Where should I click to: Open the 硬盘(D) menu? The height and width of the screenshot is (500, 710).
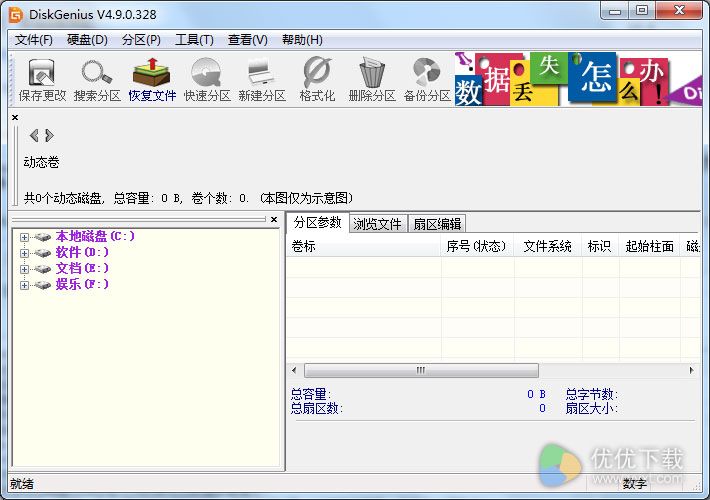[x=87, y=40]
